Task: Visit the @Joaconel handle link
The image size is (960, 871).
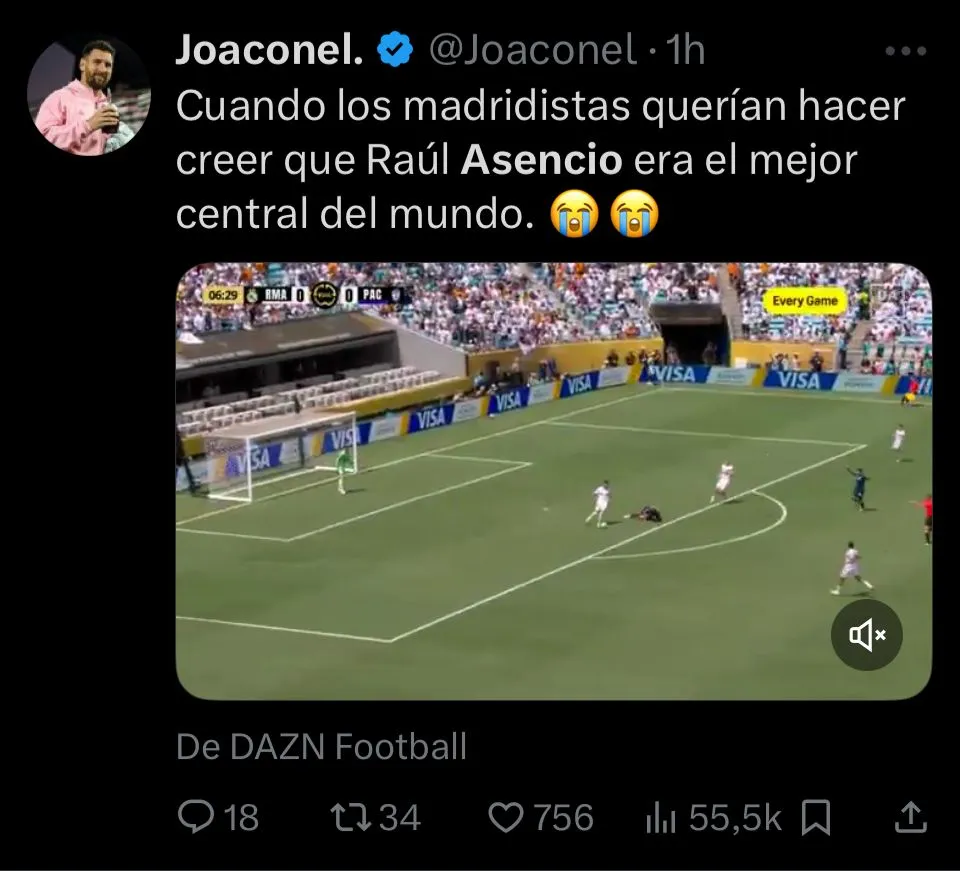Action: pyautogui.click(x=533, y=50)
